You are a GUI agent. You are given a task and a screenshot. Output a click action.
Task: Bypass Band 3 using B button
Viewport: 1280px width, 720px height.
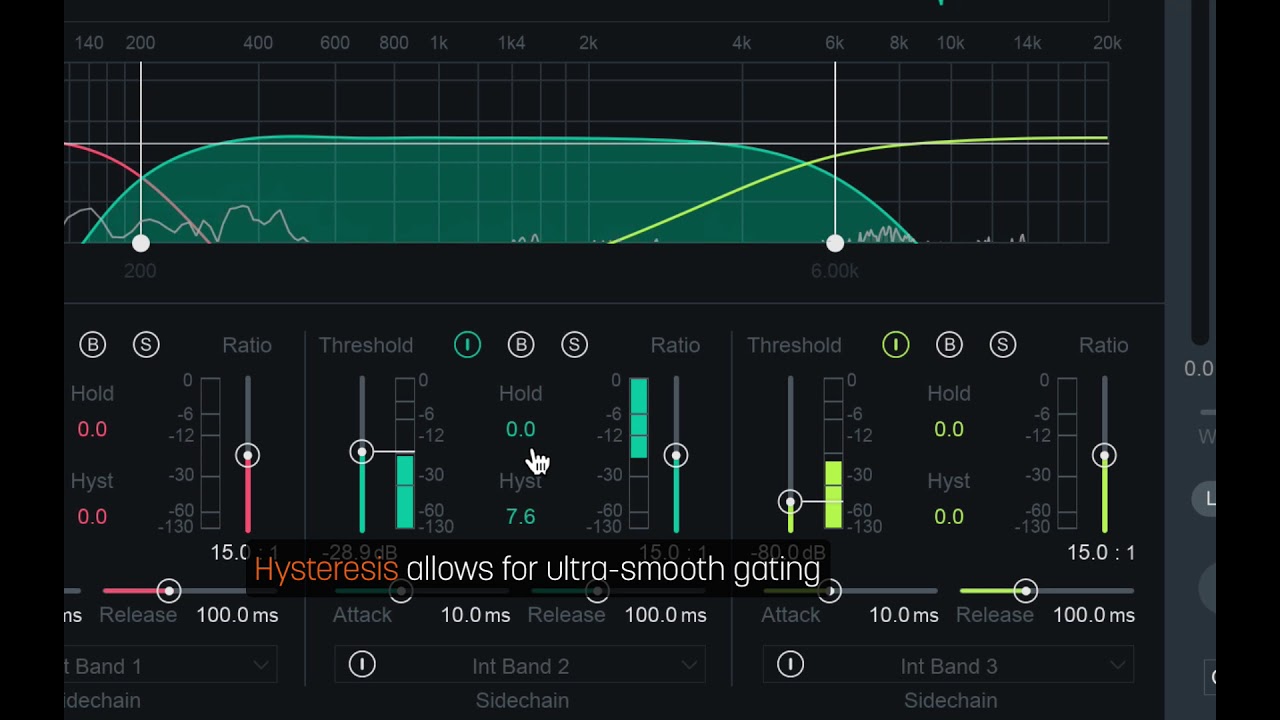[x=949, y=345]
